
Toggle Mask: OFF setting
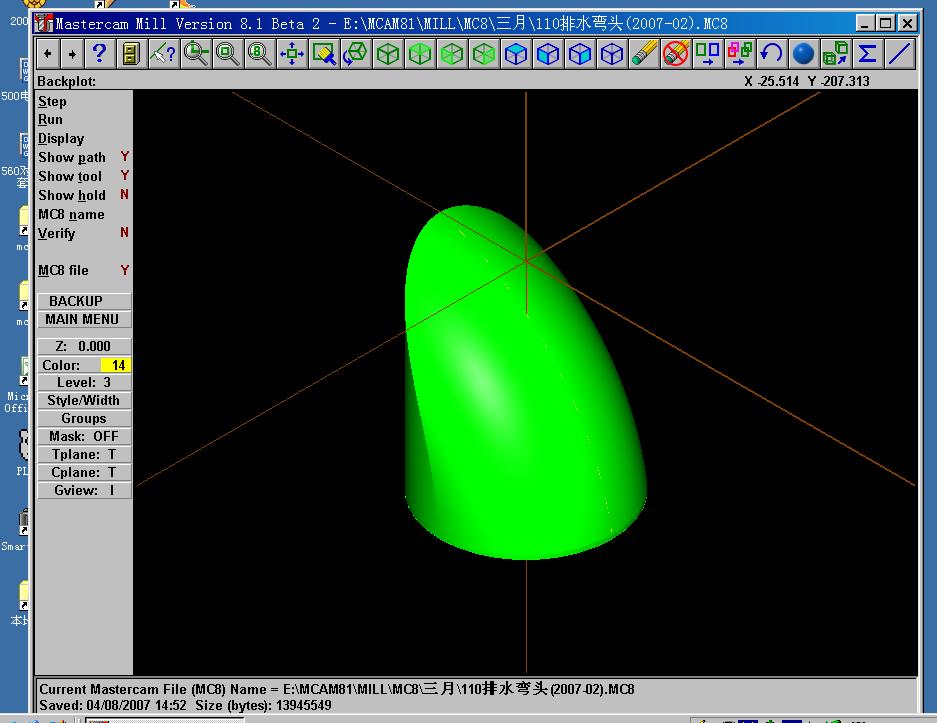pyautogui.click(x=84, y=436)
